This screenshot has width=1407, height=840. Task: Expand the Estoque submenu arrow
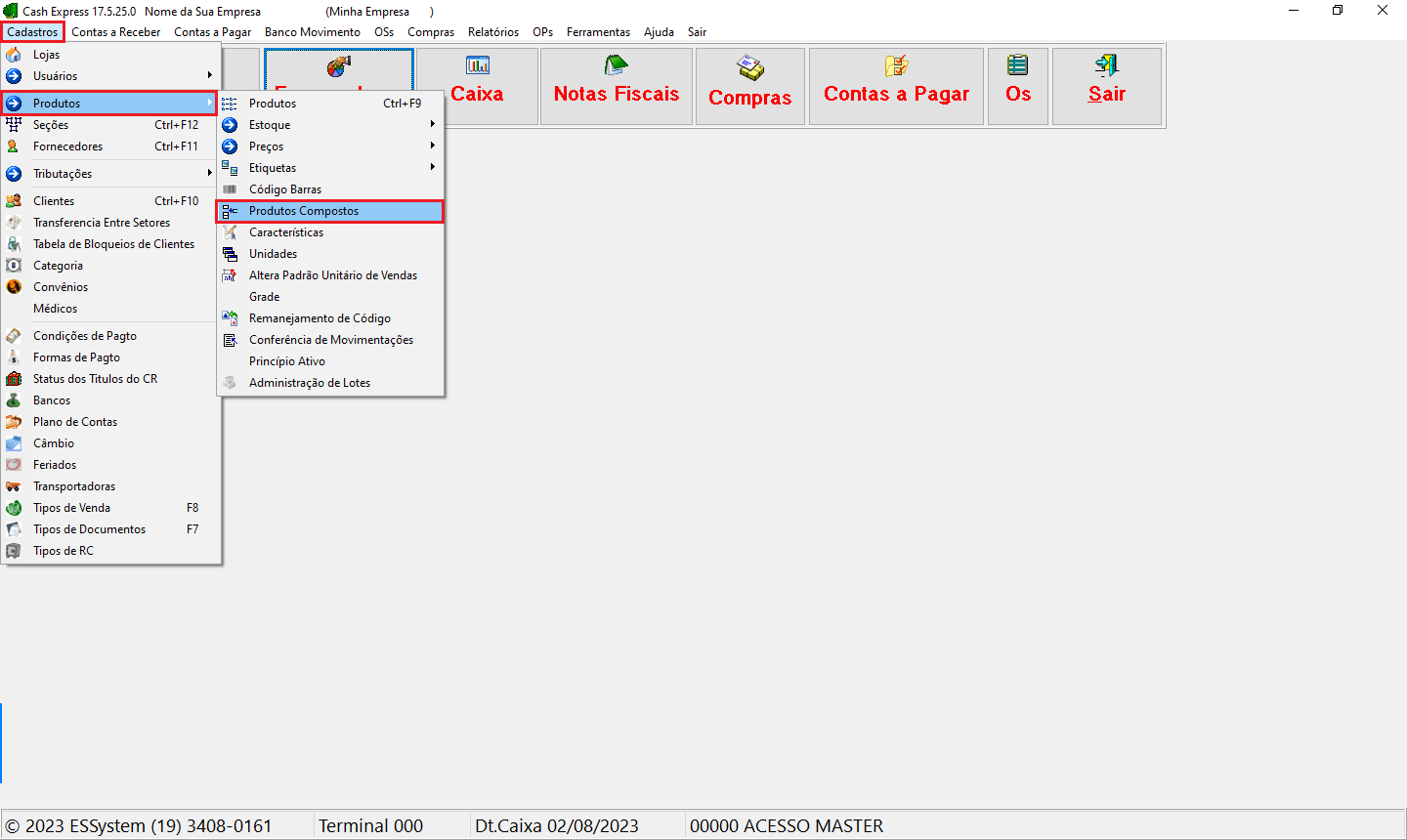click(432, 124)
